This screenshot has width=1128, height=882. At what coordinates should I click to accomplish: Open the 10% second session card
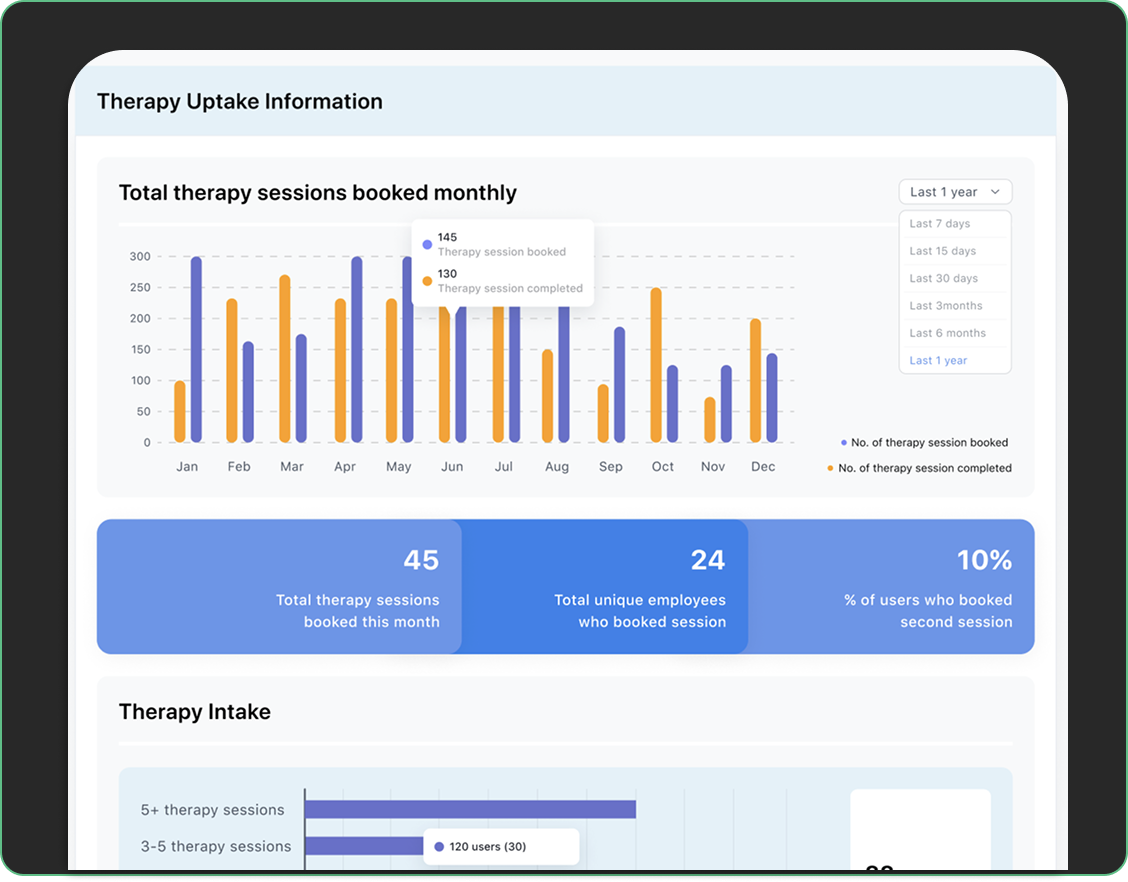pos(891,586)
